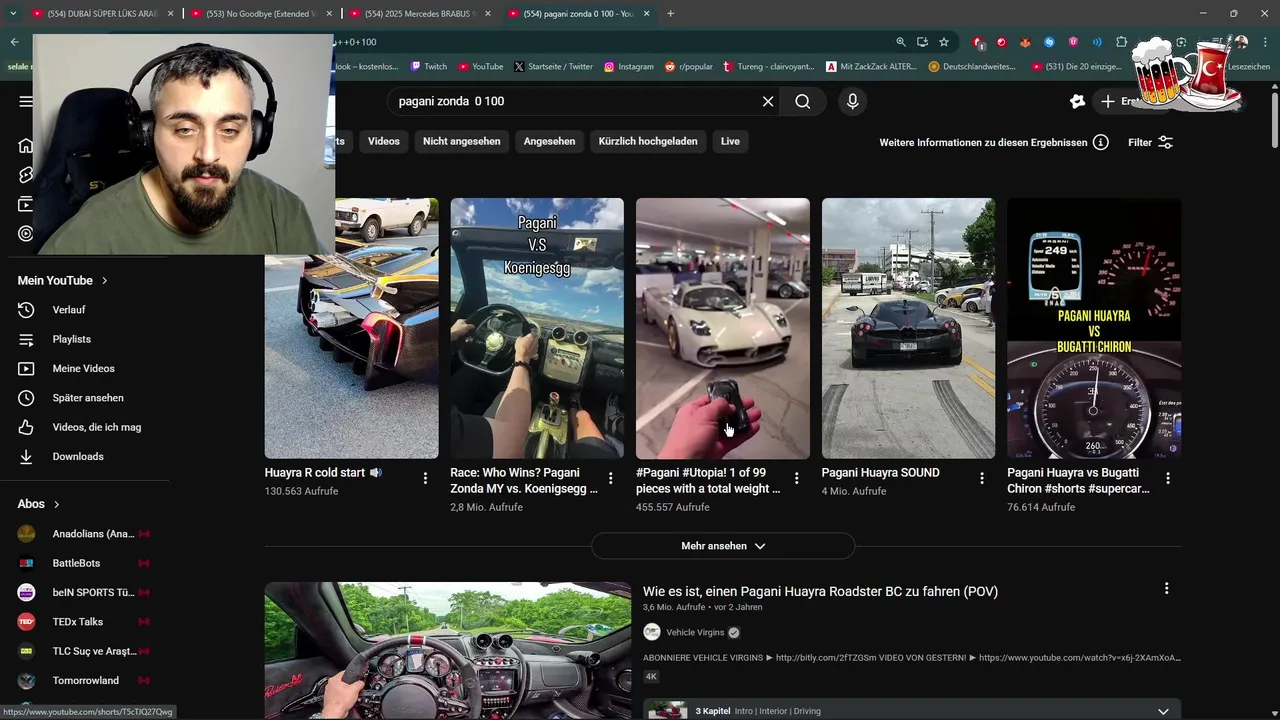
Task: Click the info icon next to Weitere Informationen
Action: click(1101, 142)
